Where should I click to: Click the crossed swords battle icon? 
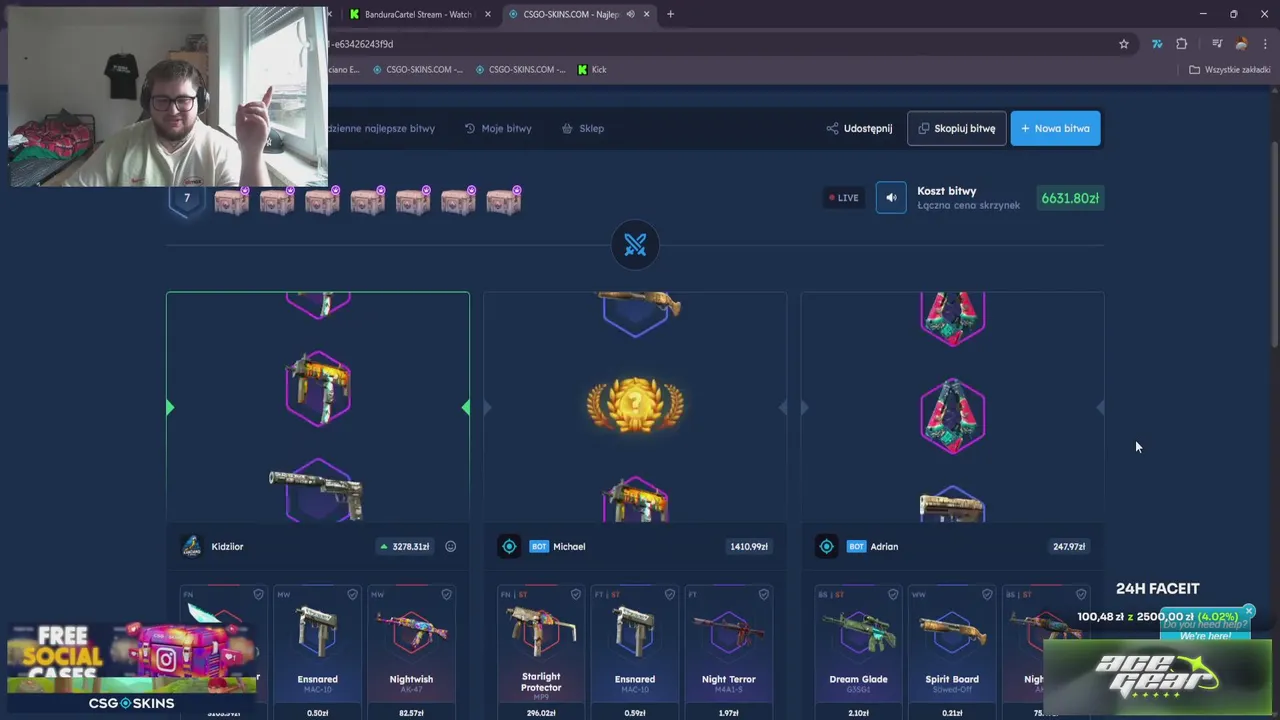[x=635, y=245]
